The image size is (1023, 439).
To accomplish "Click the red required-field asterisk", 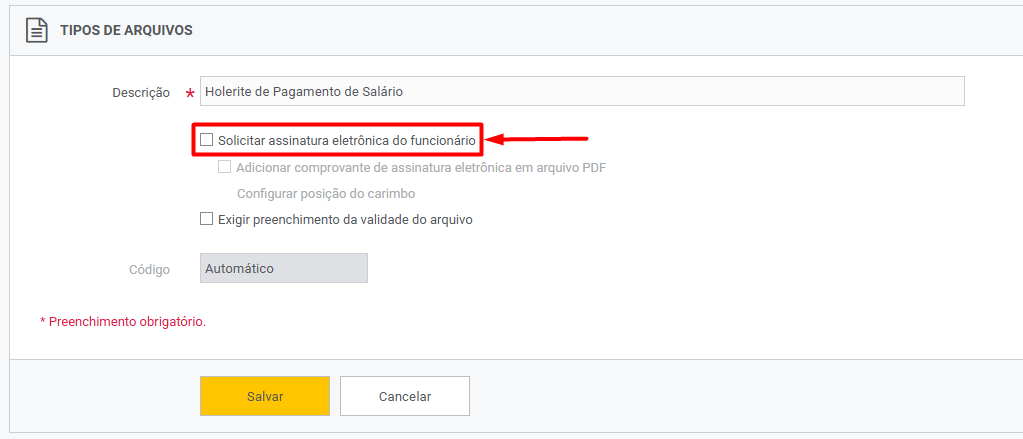I will click(190, 95).
